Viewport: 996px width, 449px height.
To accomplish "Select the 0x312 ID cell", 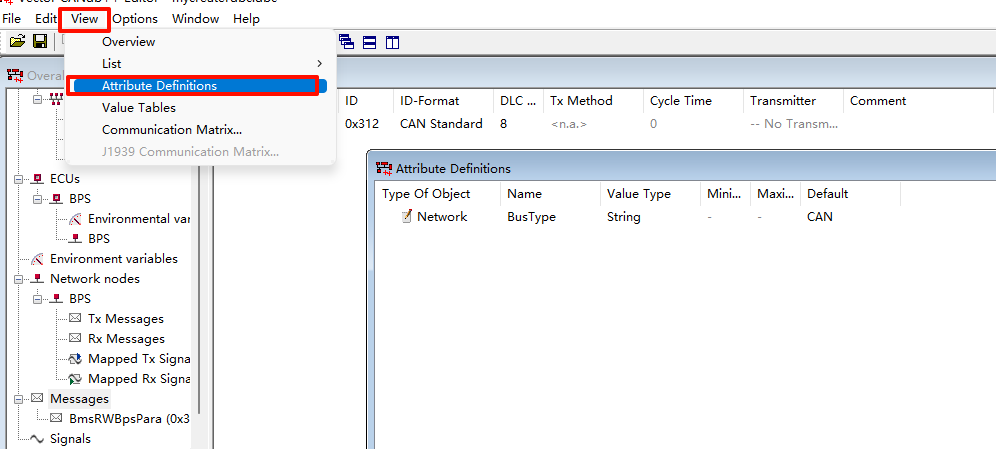I will 362,124.
